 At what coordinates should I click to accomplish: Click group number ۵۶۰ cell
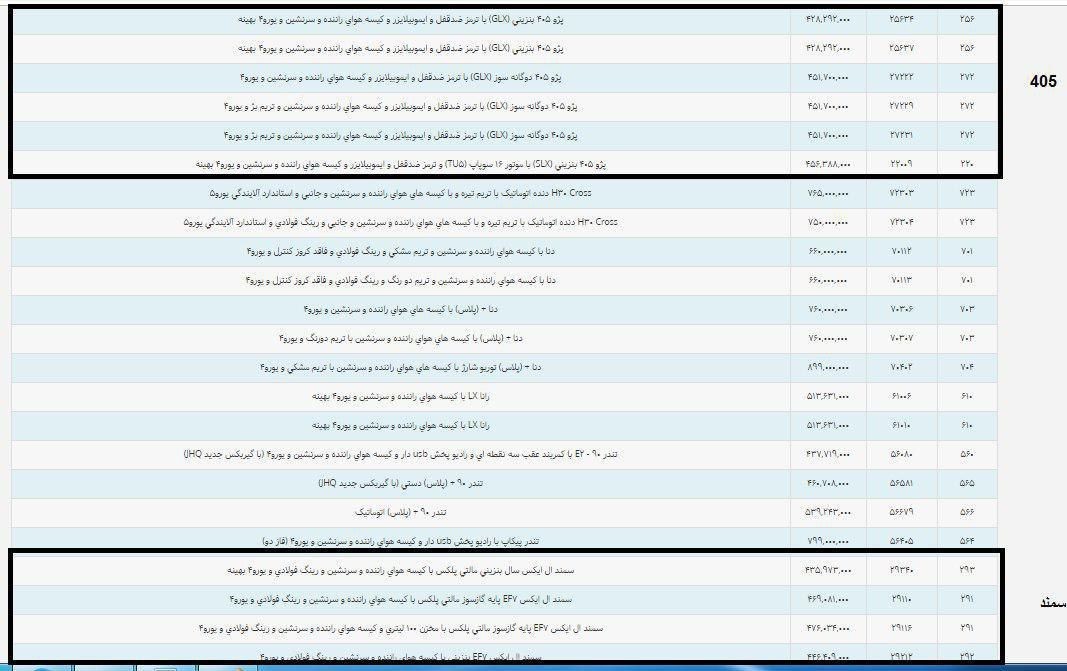[x=967, y=454]
